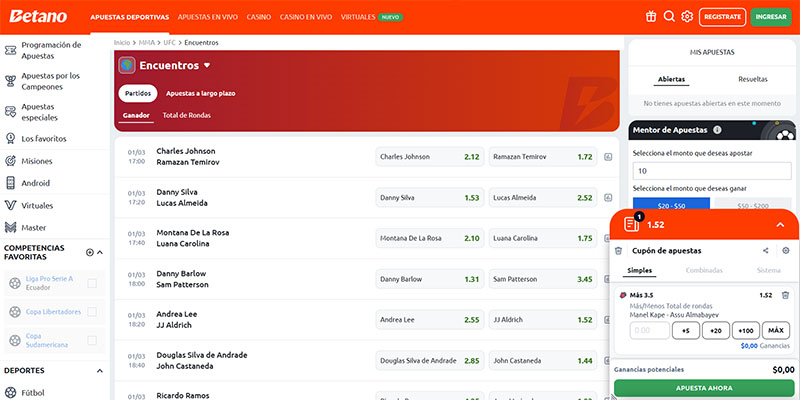
Task: Focus the stake input field in coupon
Action: coord(649,331)
